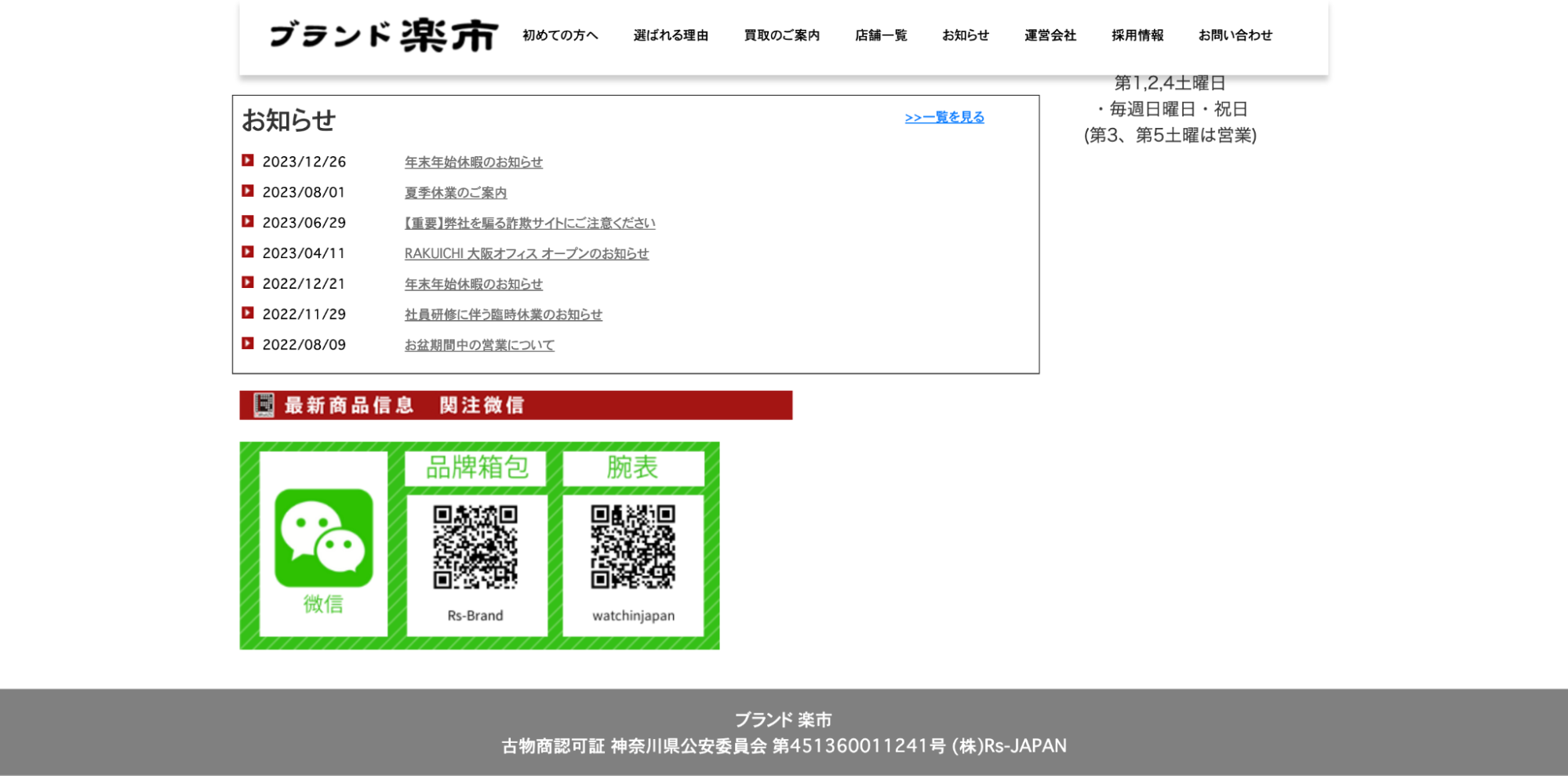Click red arrow bullet beside 2023/12/26
This screenshot has height=776, width=1568.
coord(248,161)
